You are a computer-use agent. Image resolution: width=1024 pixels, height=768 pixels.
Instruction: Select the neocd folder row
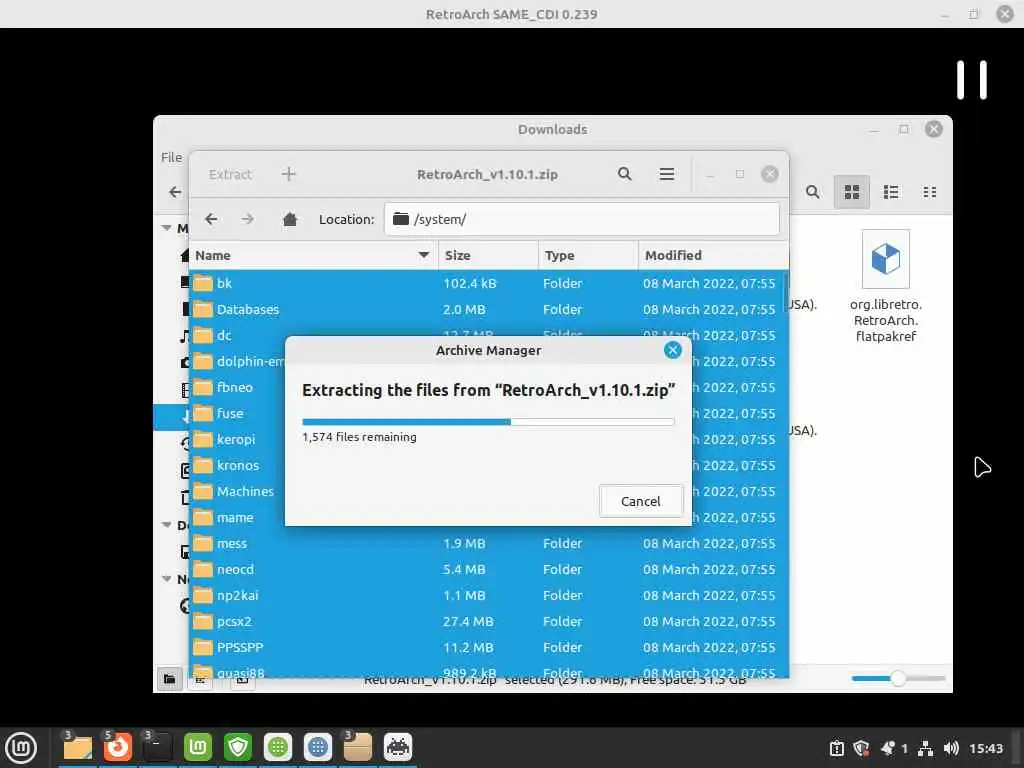point(488,569)
